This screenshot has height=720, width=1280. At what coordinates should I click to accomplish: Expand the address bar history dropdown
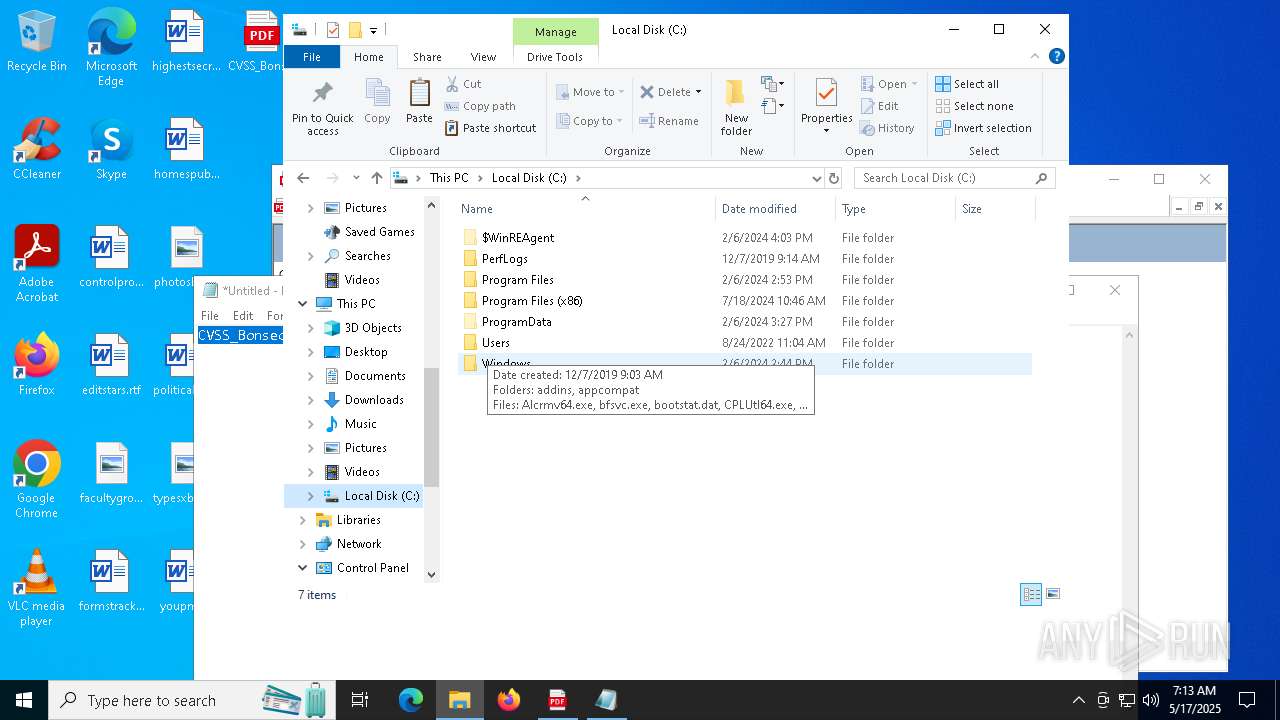[x=817, y=178]
